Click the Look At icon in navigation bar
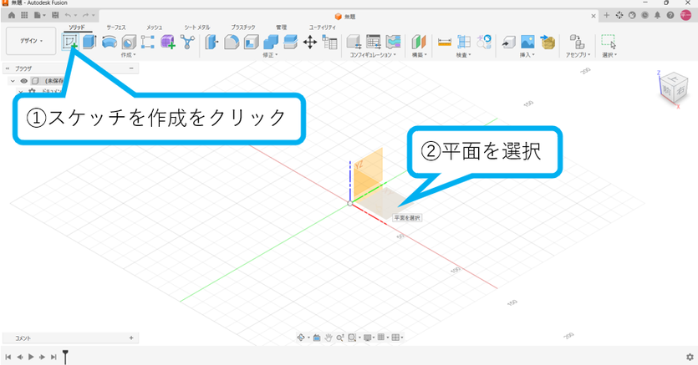 coord(317,338)
